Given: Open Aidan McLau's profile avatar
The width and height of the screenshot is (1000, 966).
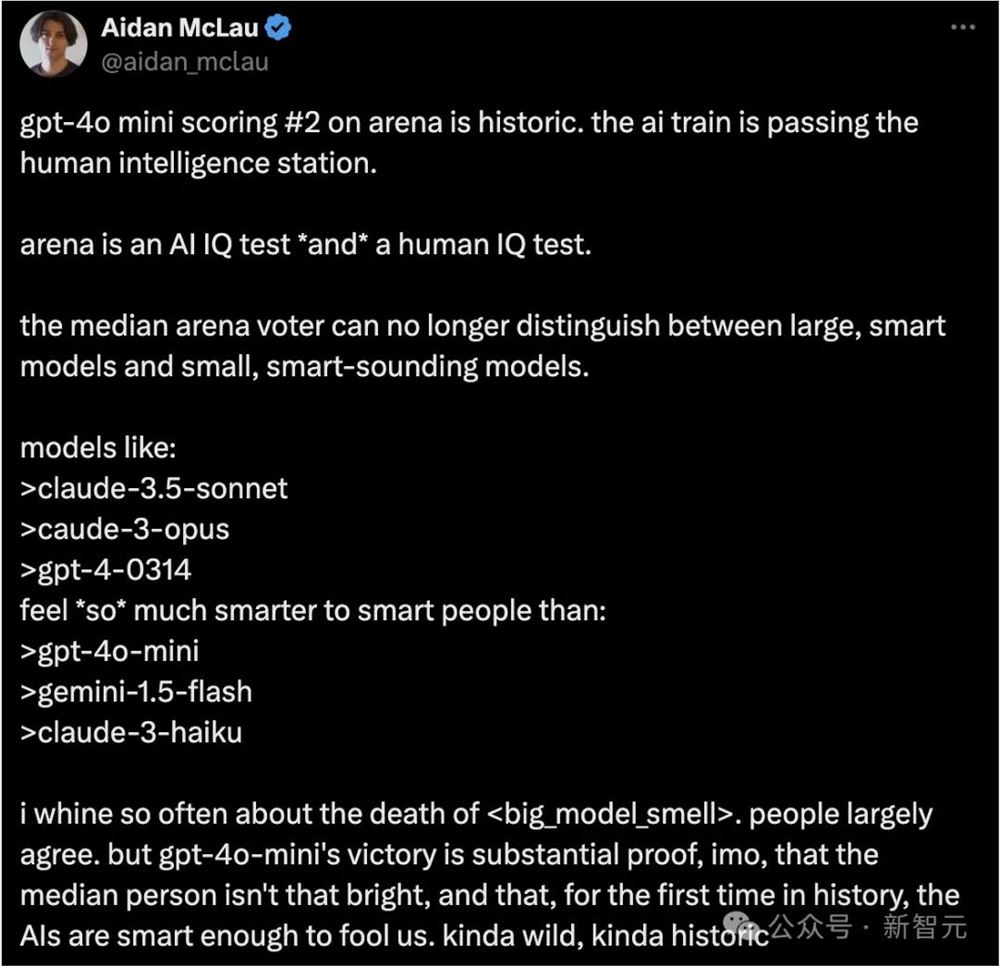Looking at the screenshot, I should coord(52,43).
